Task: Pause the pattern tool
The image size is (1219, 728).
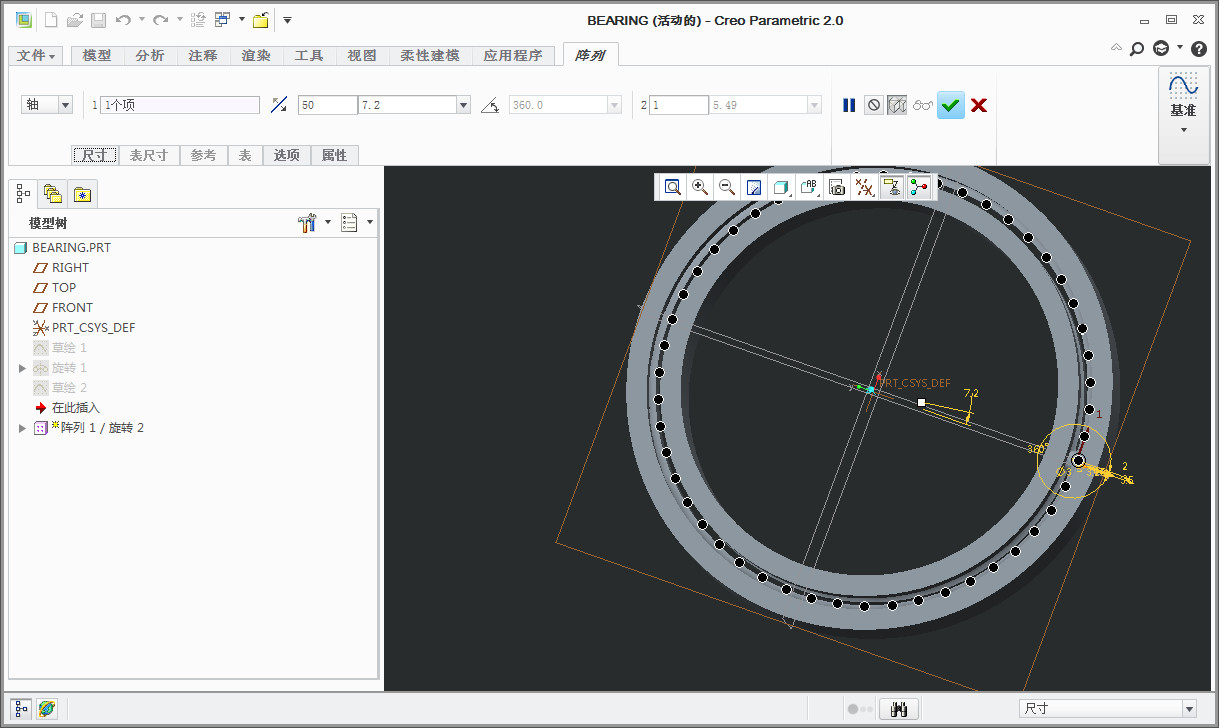Action: (849, 105)
